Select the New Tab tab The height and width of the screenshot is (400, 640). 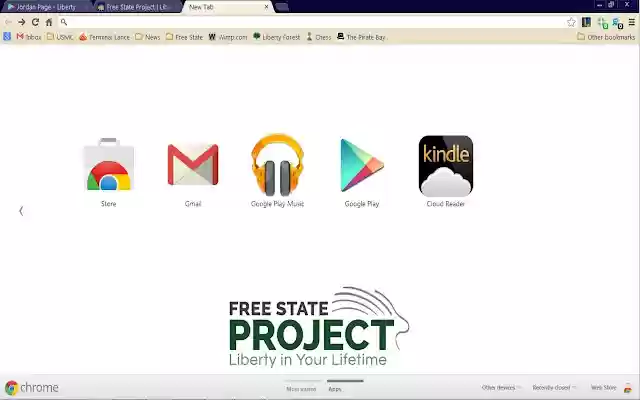coord(228,7)
